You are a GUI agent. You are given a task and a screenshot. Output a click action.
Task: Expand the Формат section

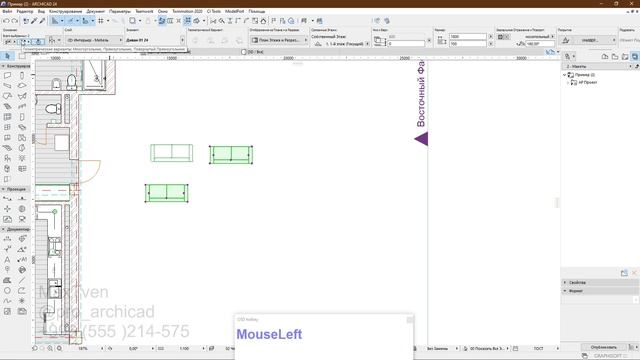[x=565, y=291]
